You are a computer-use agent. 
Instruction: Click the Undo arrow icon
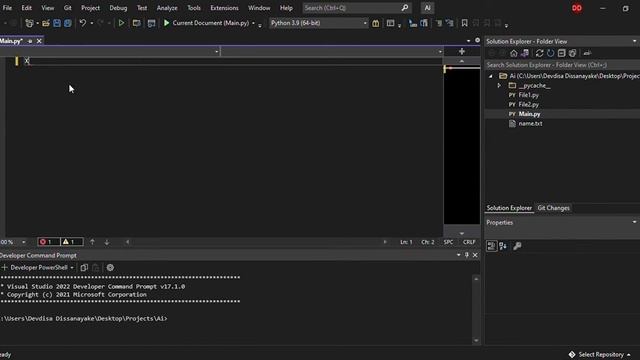pos(82,23)
